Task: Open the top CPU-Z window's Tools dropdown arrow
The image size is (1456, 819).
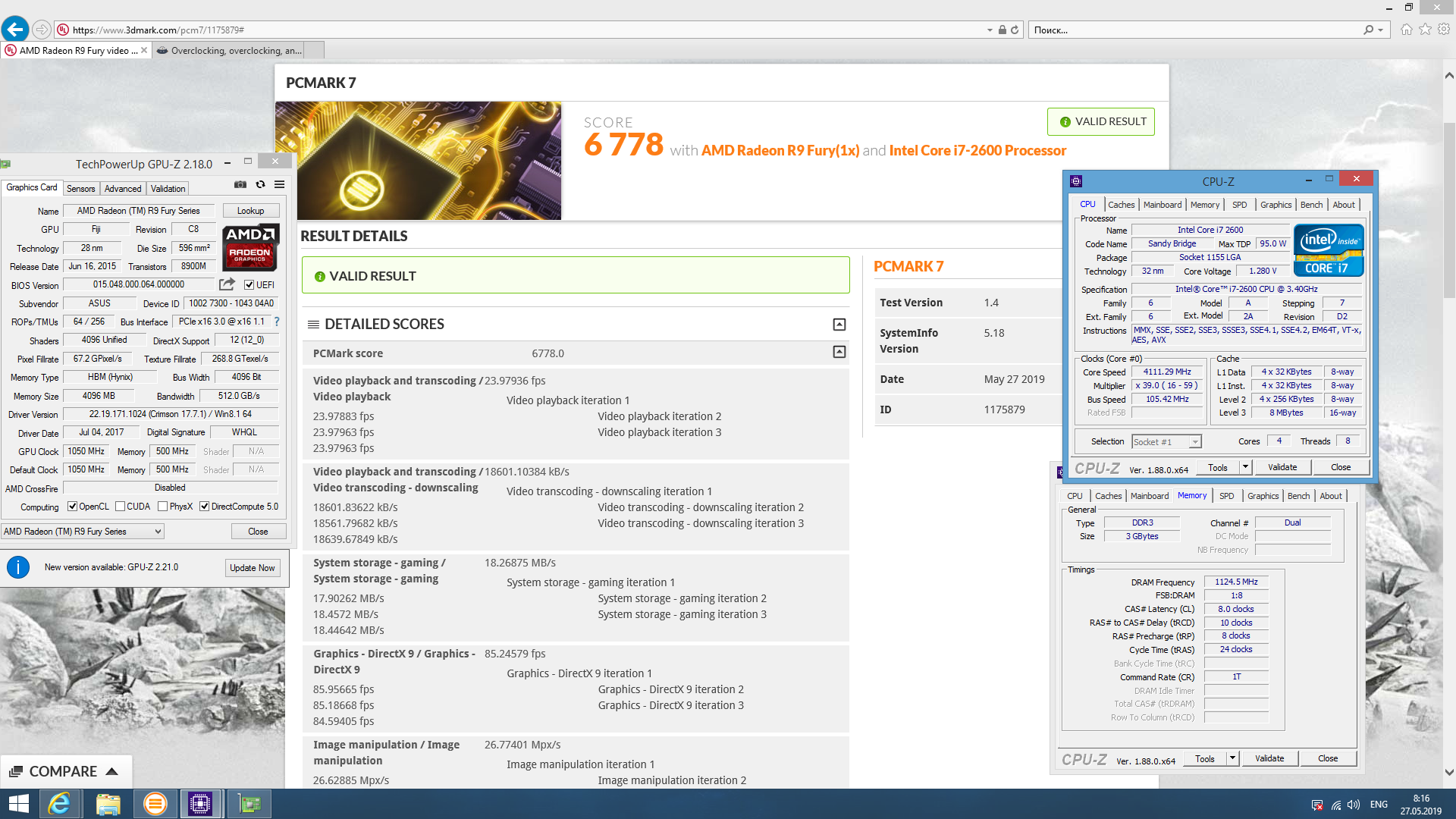Action: 1245,467
